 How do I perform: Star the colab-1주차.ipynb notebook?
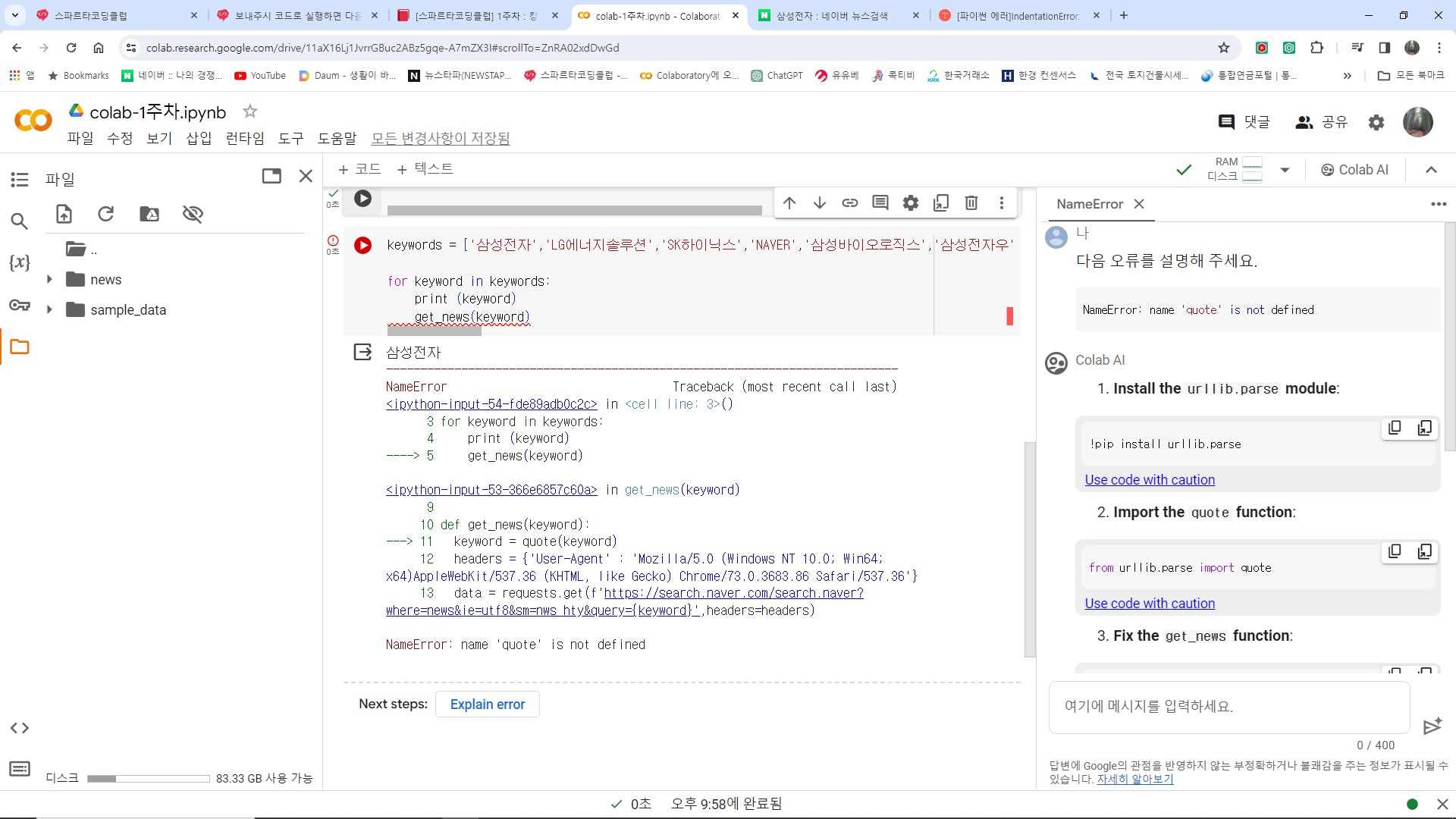click(x=249, y=111)
